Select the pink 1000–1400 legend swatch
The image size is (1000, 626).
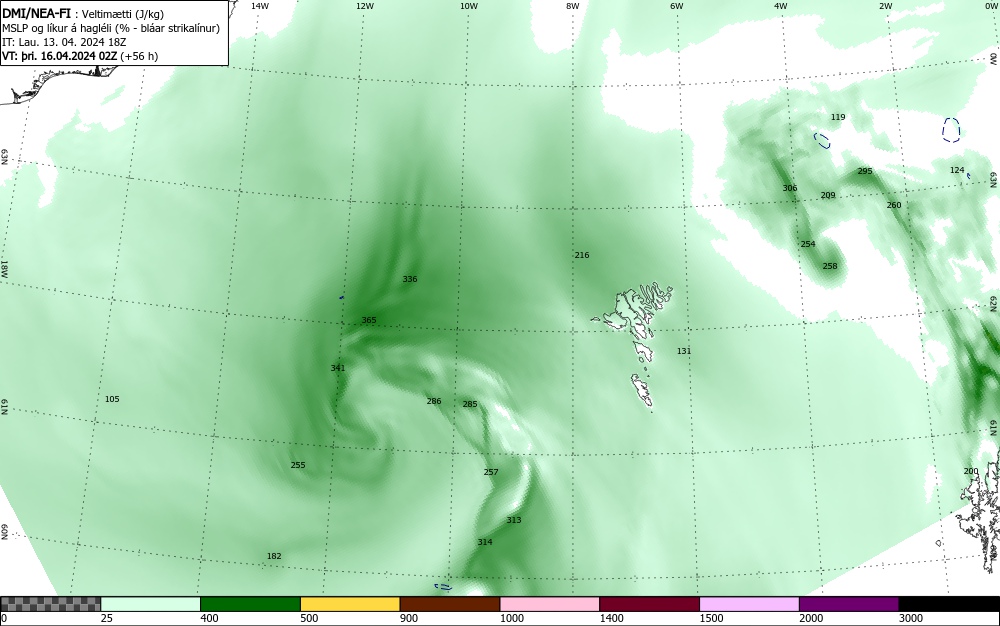pos(550,604)
